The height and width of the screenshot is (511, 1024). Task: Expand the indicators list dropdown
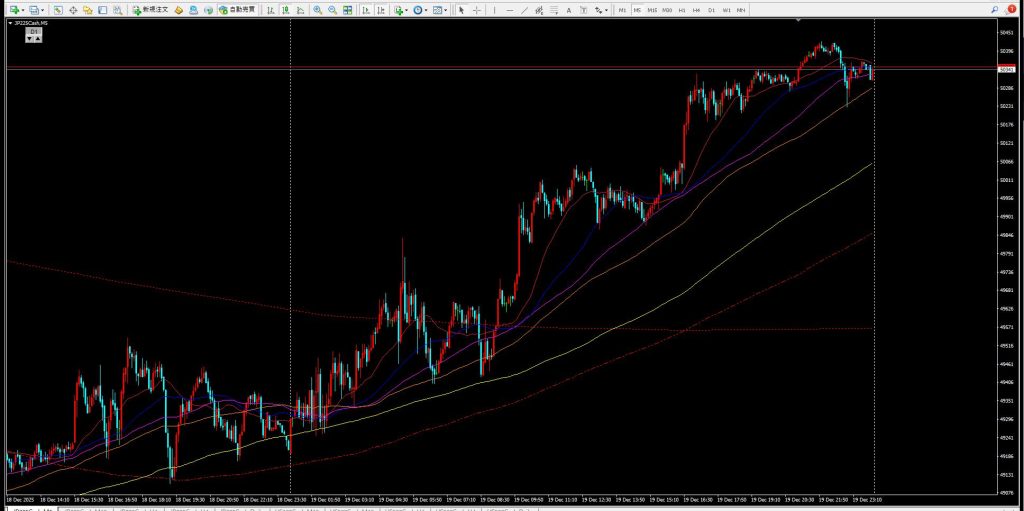point(408,10)
